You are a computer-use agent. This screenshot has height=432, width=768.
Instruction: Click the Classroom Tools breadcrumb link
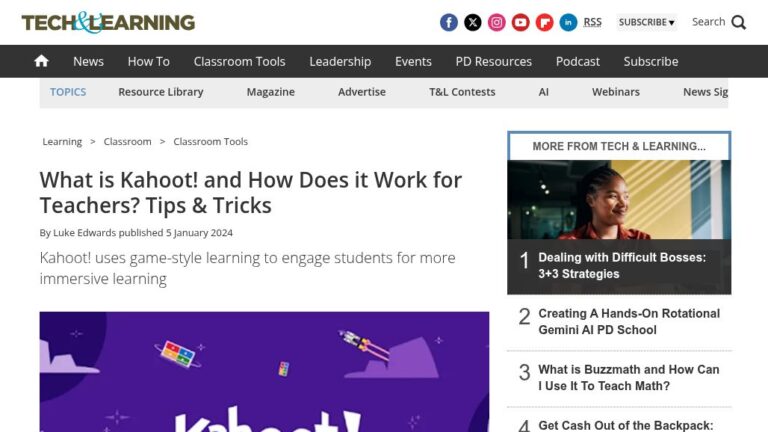click(211, 142)
